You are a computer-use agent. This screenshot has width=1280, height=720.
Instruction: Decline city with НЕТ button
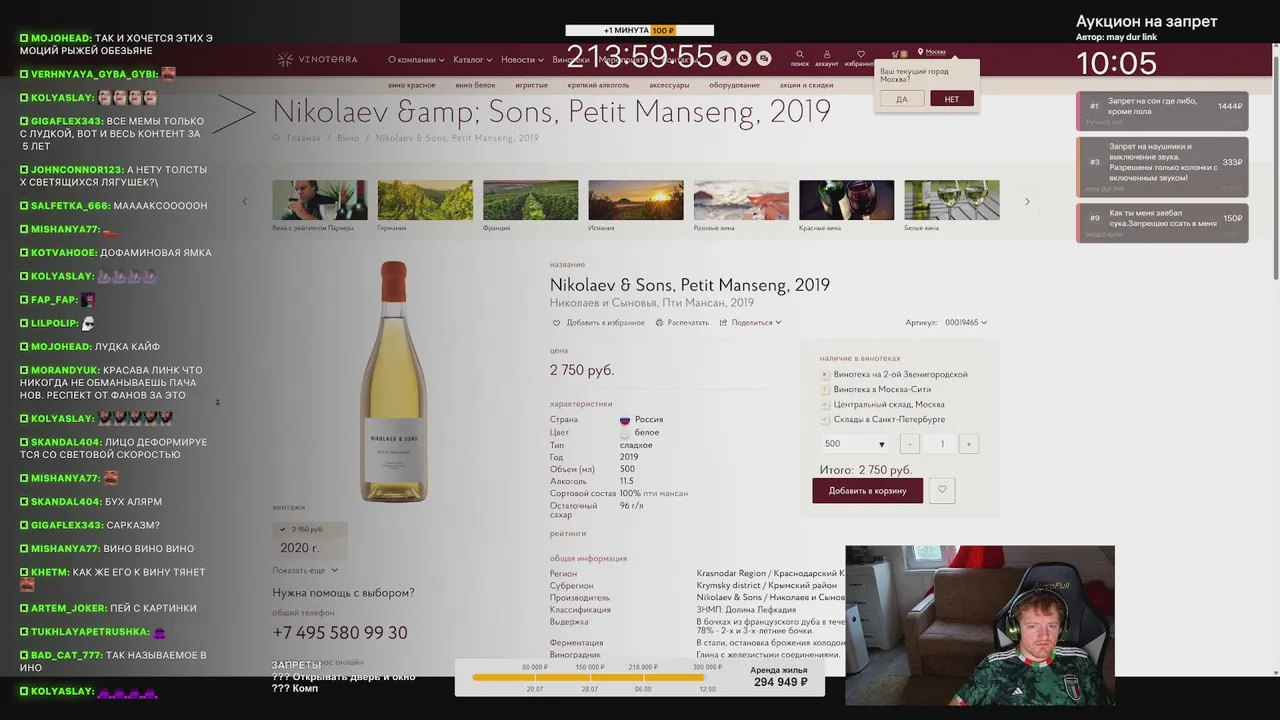(x=952, y=99)
